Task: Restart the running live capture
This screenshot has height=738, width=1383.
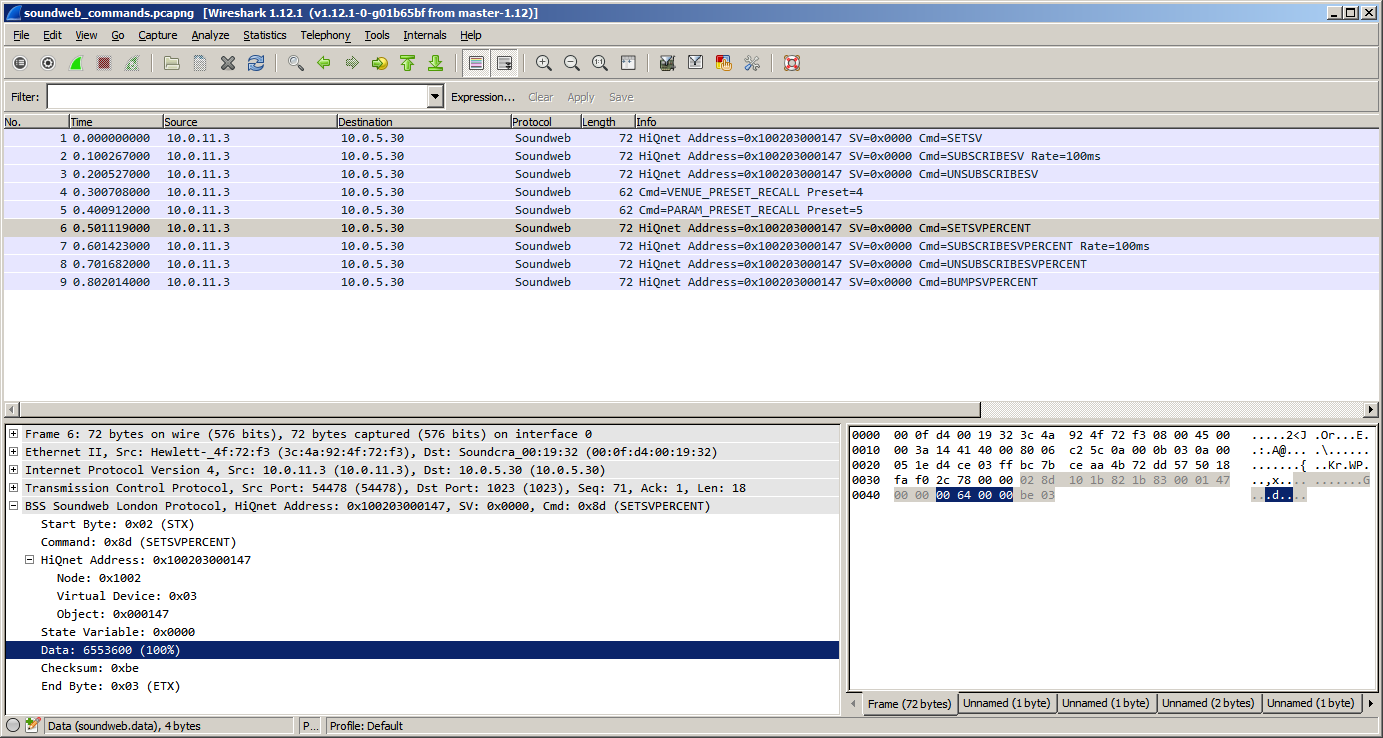Action: coord(132,63)
